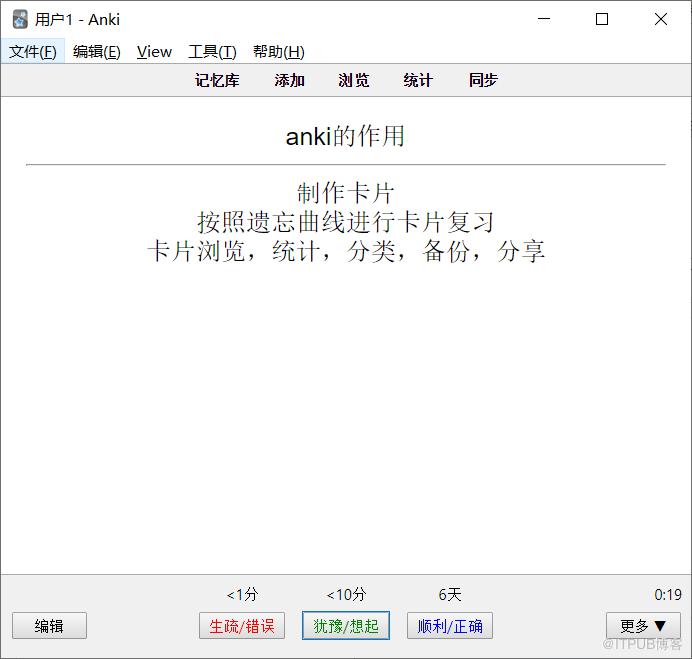Open the View menu
This screenshot has width=692, height=659.
tap(154, 52)
